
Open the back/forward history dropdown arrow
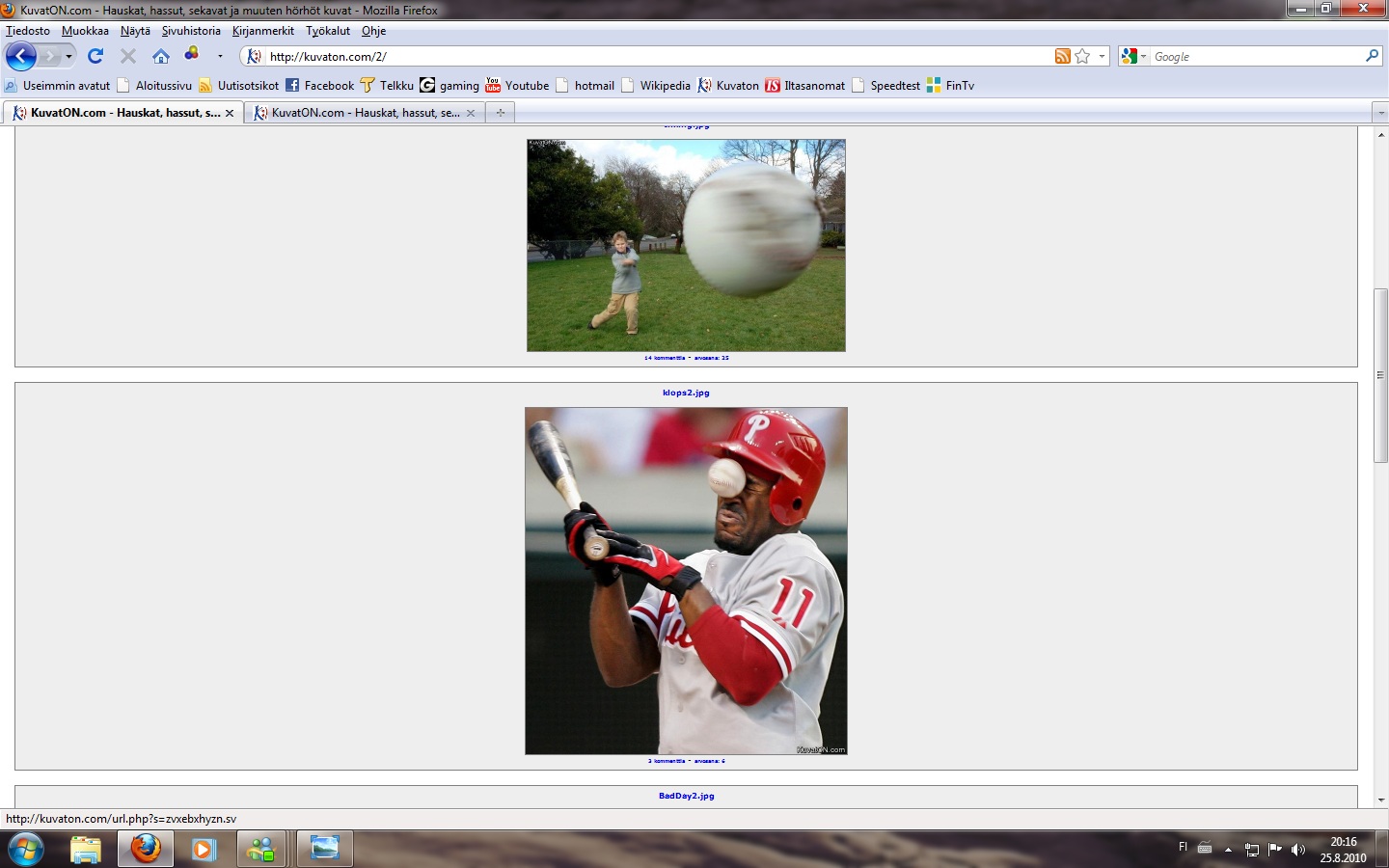68,56
